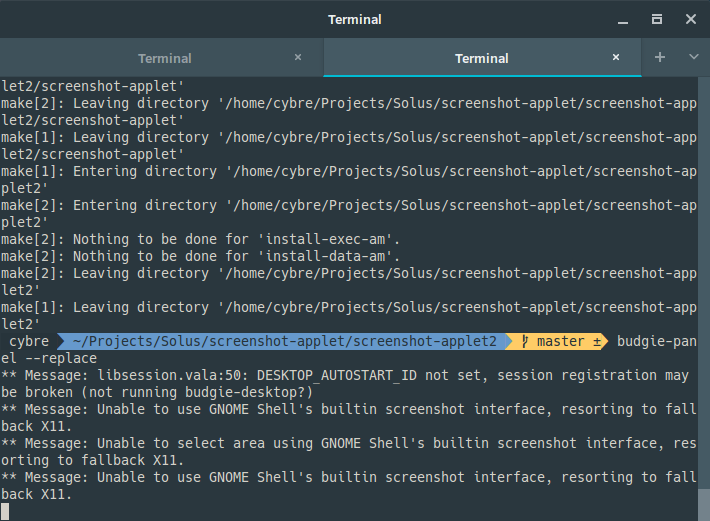710x521 pixels.
Task: Click the scrollbar track above the thumb
Action: pyautogui.click(x=704, y=281)
